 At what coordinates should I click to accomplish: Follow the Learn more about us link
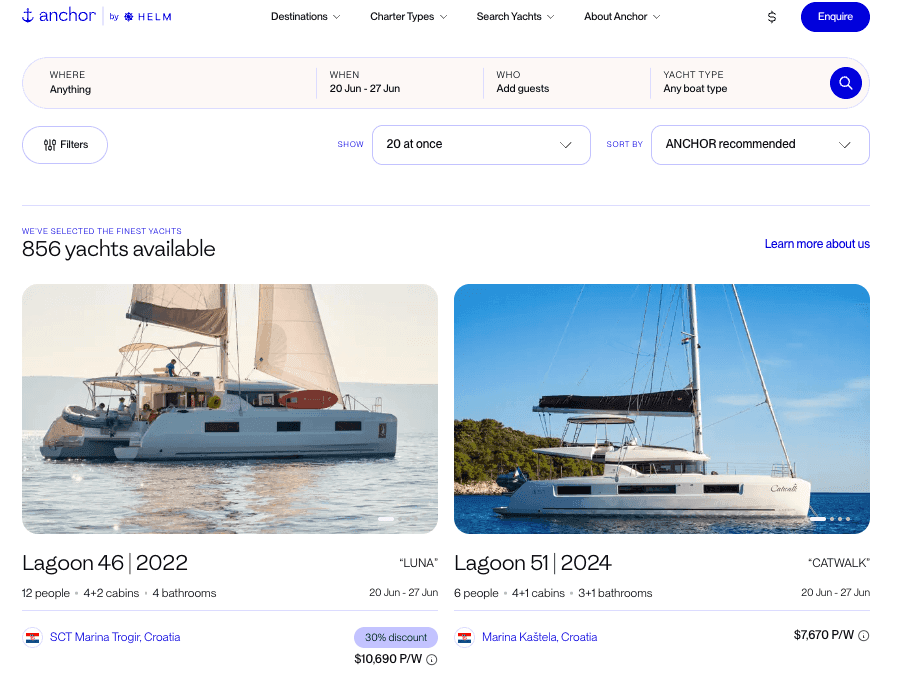[x=817, y=244]
